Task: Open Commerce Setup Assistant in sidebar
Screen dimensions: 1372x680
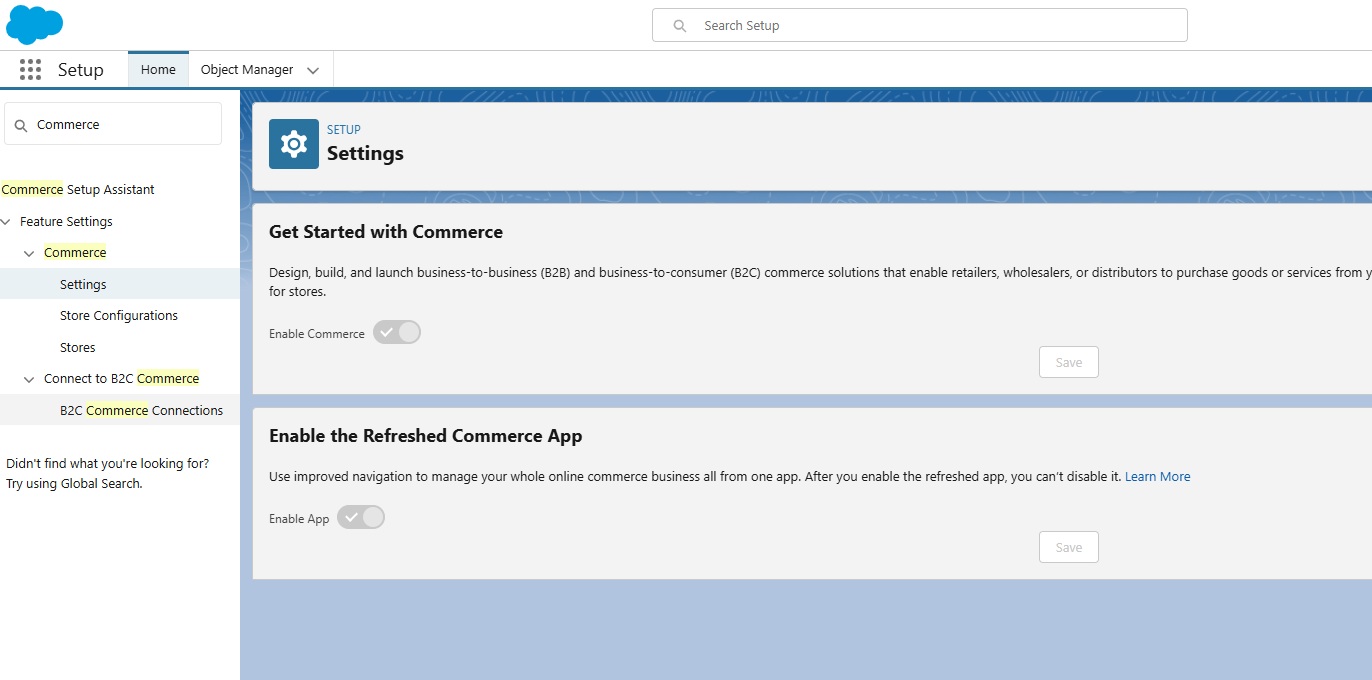Action: (78, 190)
